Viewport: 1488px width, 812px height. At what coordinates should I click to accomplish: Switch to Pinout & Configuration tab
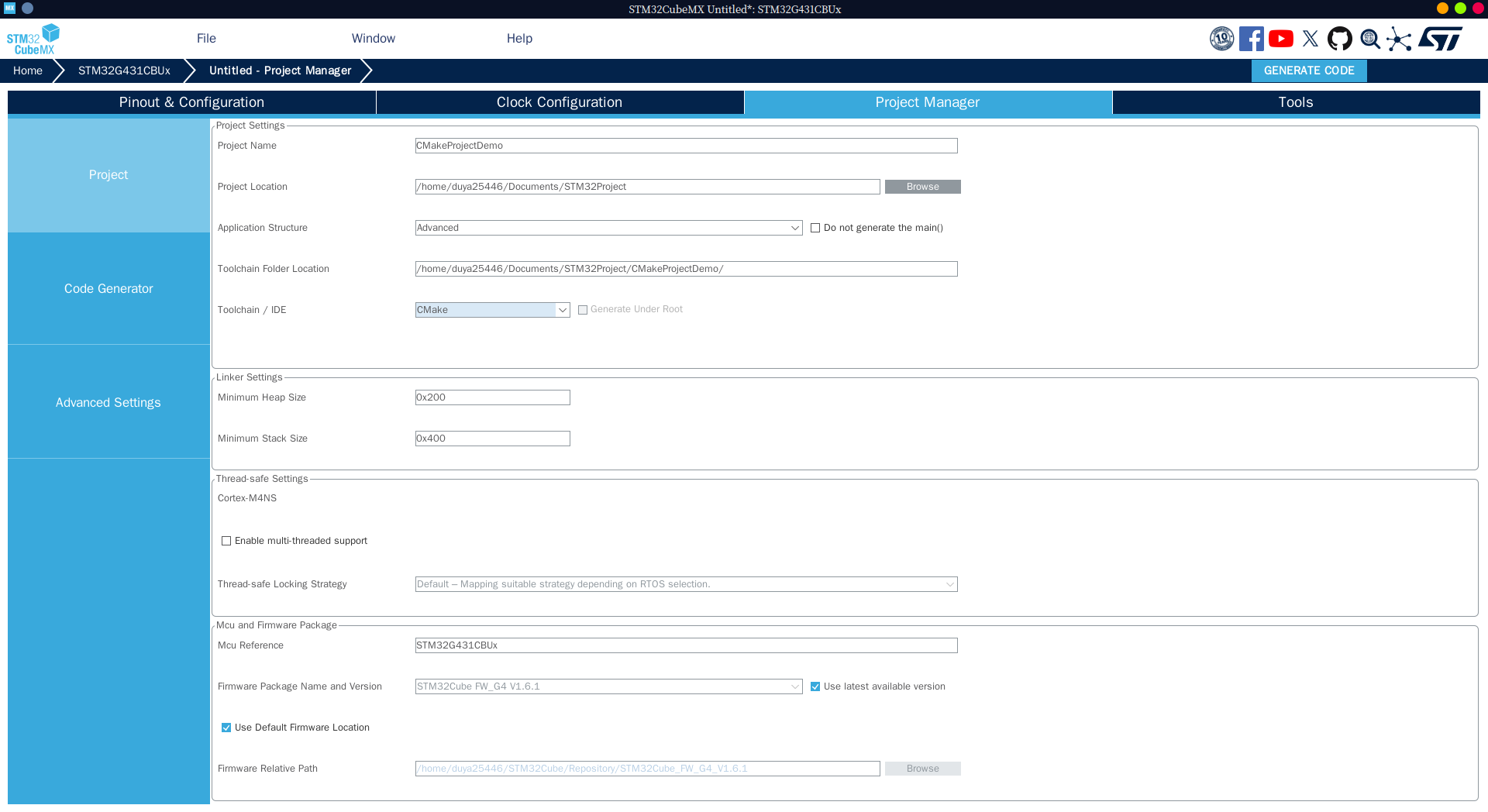tap(191, 102)
